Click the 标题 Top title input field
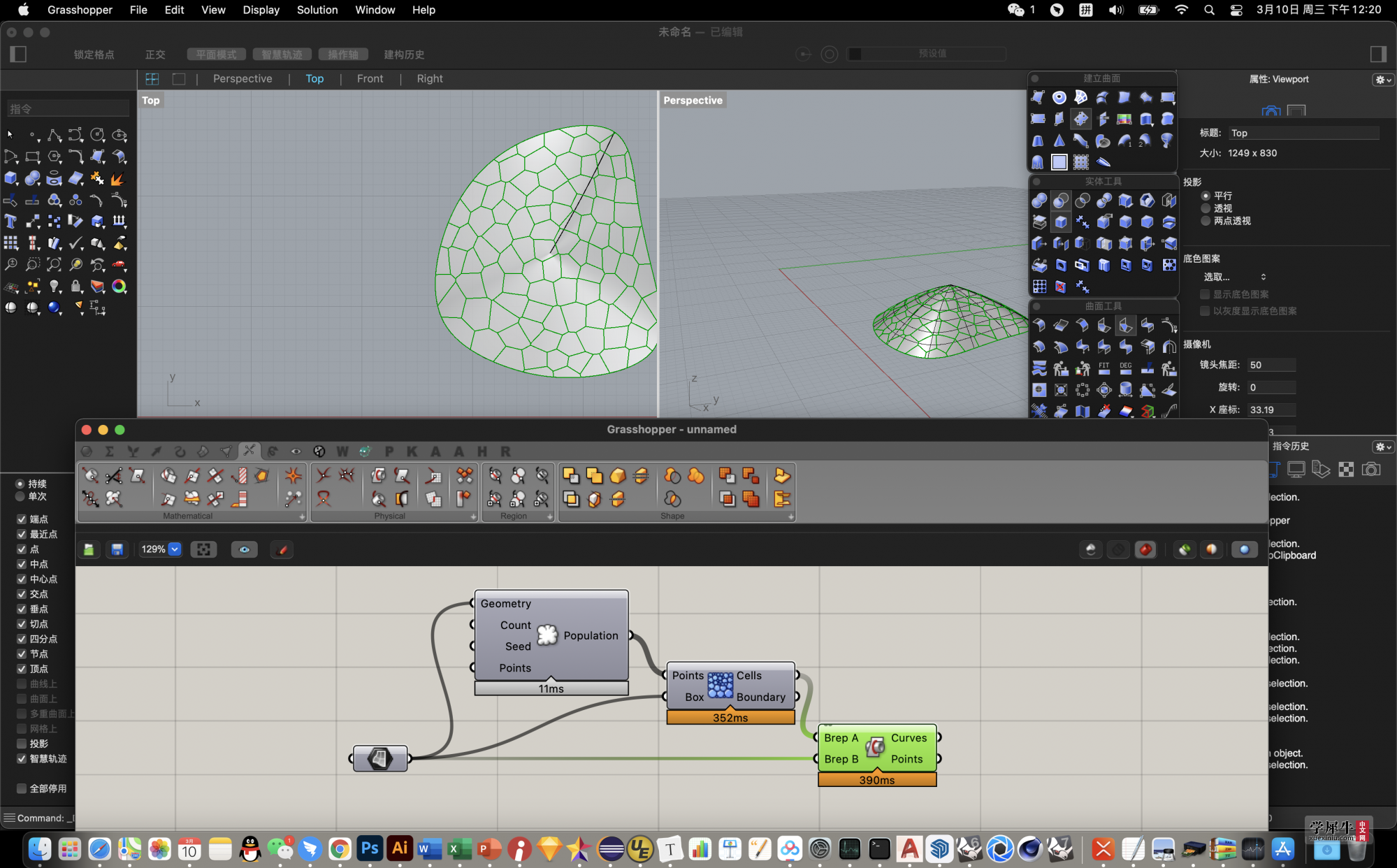Image resolution: width=1397 pixels, height=868 pixels. (x=1304, y=133)
